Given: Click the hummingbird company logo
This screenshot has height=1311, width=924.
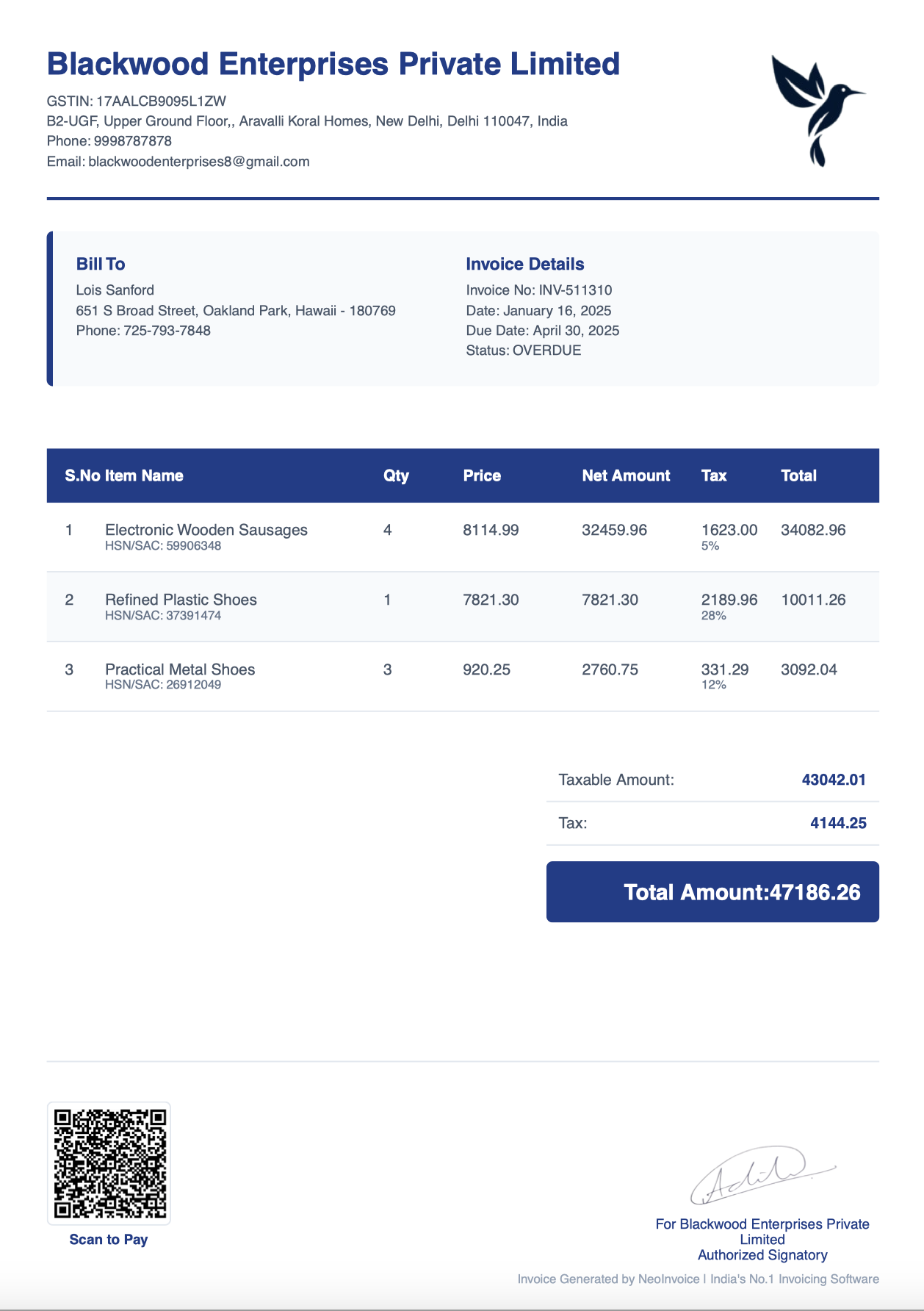Looking at the screenshot, I should click(817, 109).
